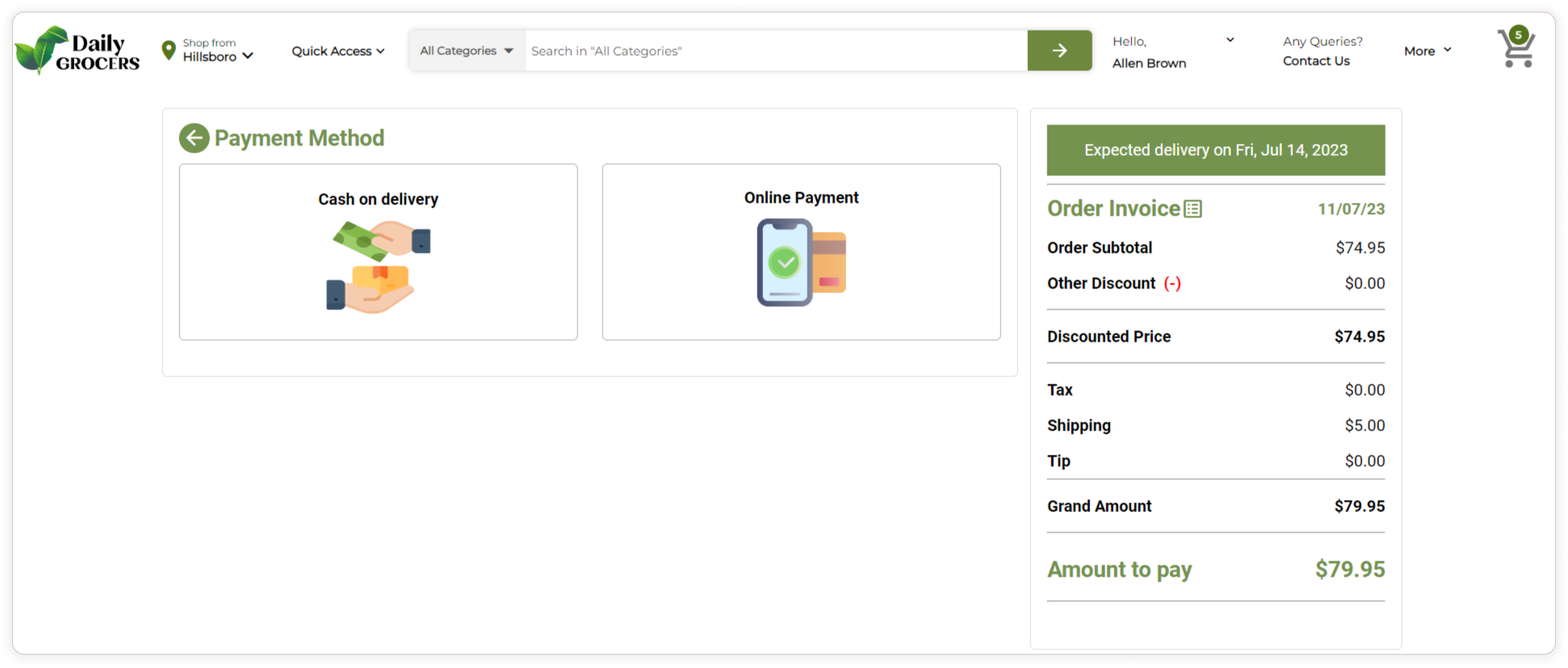Expand the More menu
This screenshot has width=1568, height=668.
click(x=1428, y=51)
